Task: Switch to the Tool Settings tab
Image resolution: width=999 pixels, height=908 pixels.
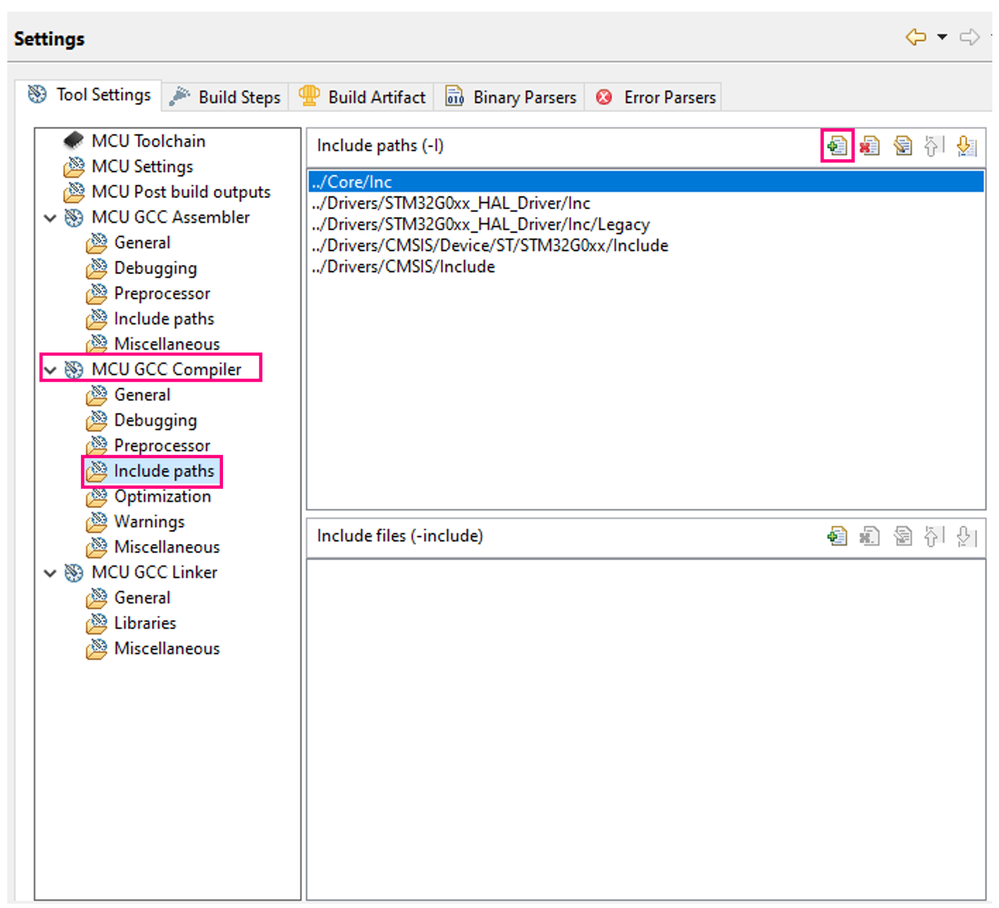Action: (89, 95)
